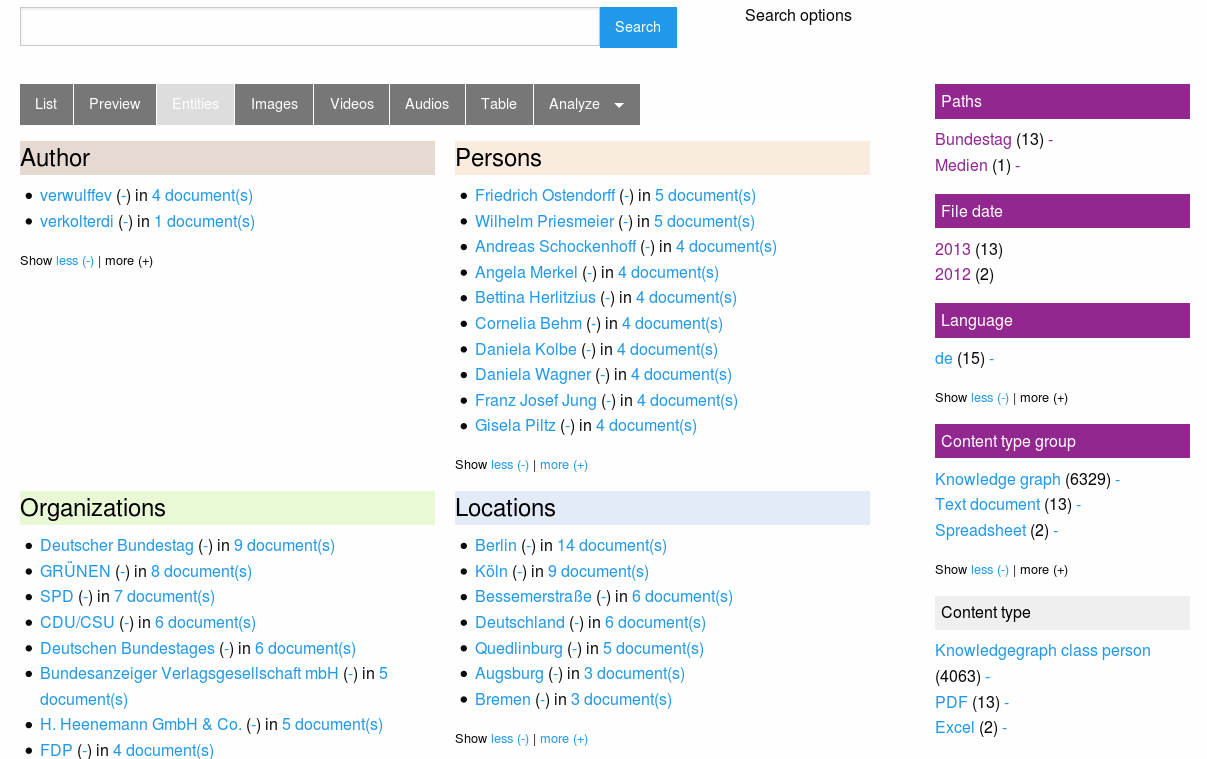Open the Videos tab
This screenshot has width=1207, height=759.
tap(352, 104)
